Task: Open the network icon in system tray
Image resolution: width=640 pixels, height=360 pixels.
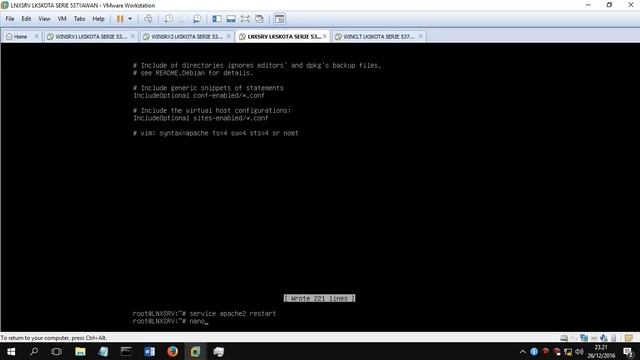Action: [568, 351]
